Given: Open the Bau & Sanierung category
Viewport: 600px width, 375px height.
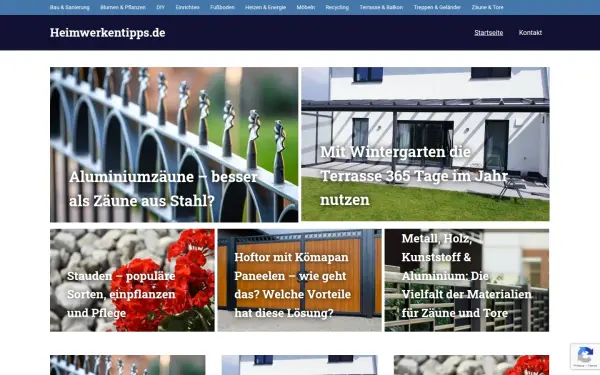Looking at the screenshot, I should point(69,7).
